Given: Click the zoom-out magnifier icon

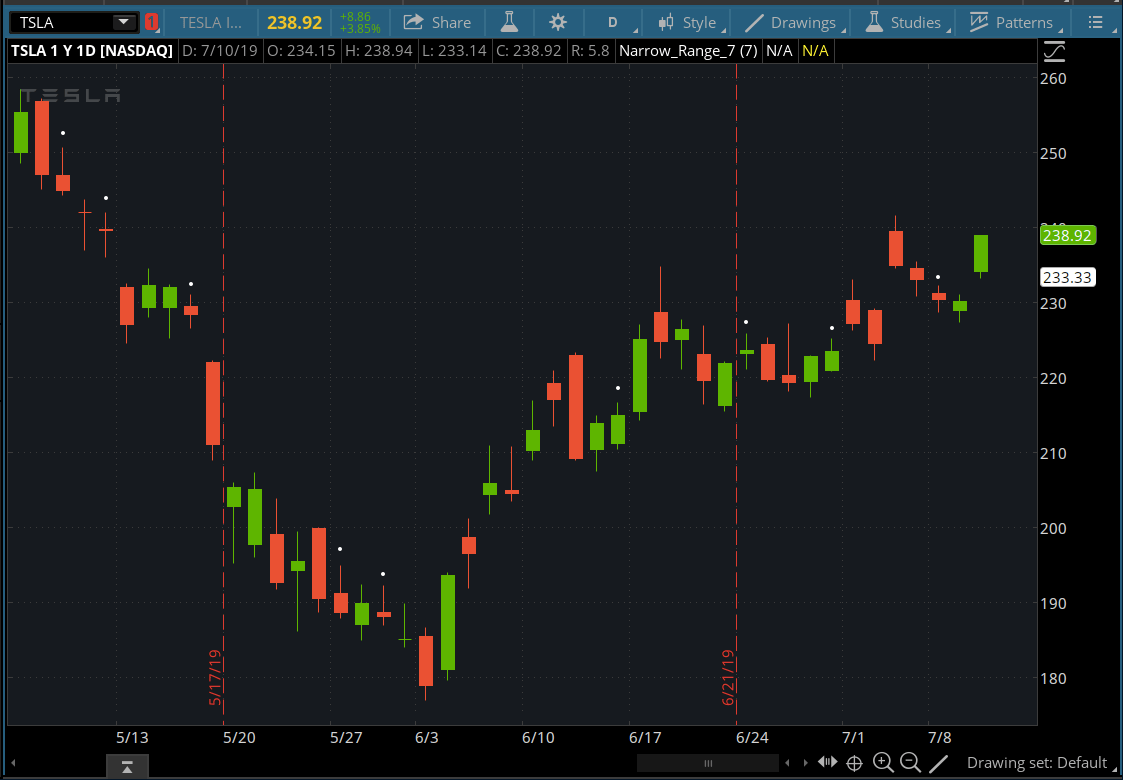Looking at the screenshot, I should (910, 762).
